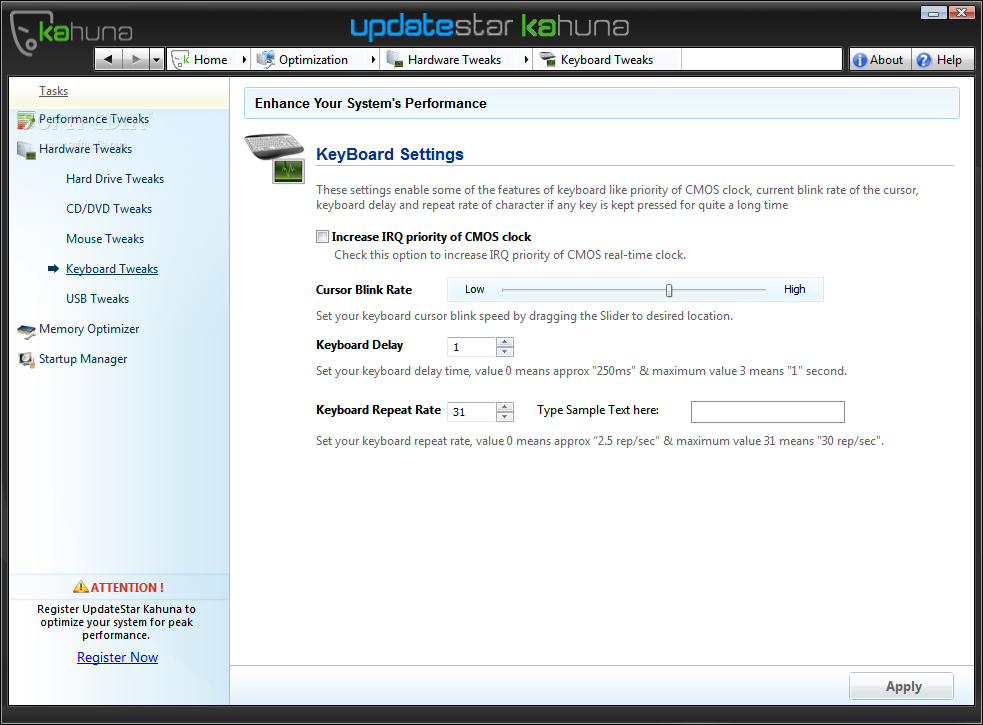Click the Type Sample Text input box
Screen dimensions: 983x725
(767, 412)
